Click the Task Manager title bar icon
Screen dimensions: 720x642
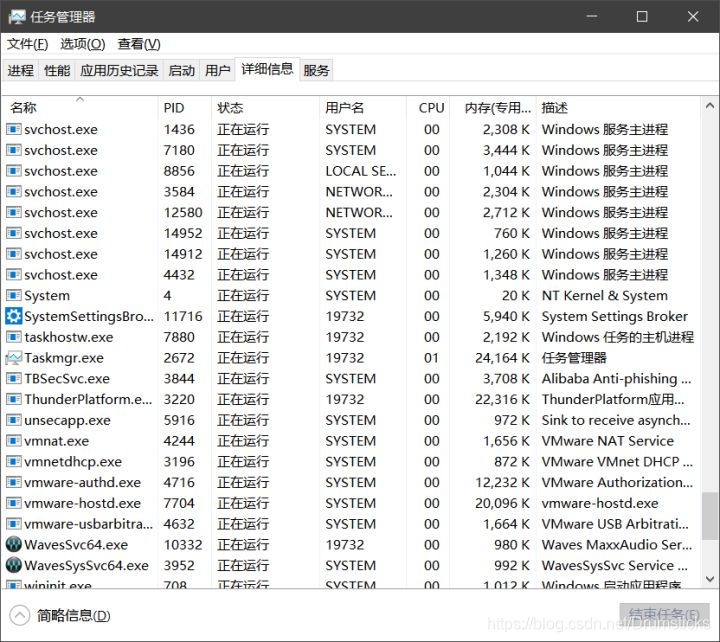click(x=17, y=17)
